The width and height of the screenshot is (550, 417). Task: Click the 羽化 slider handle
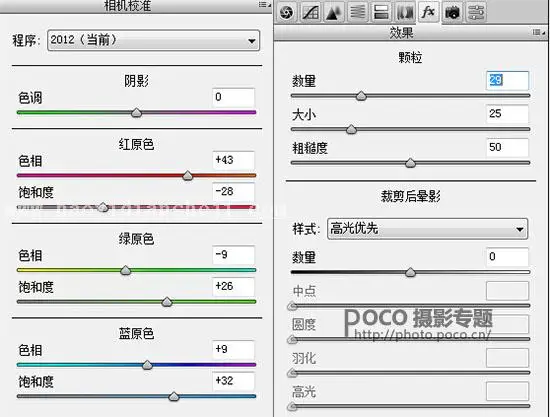point(293,373)
